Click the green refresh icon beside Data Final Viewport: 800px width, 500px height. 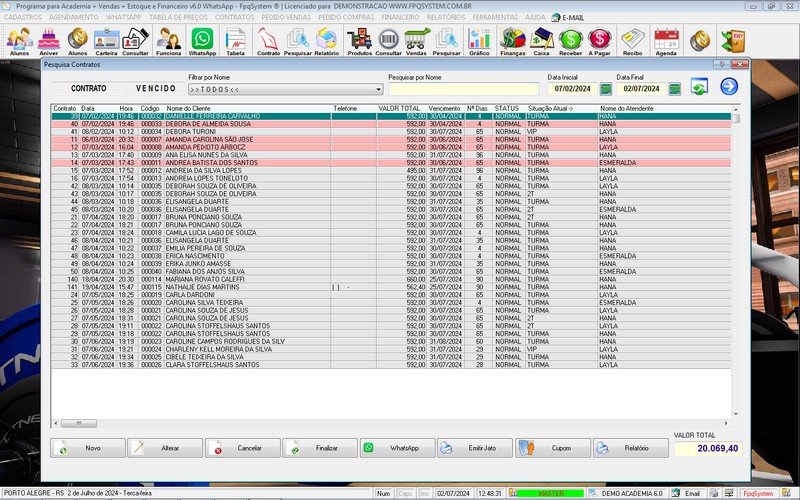click(x=699, y=88)
